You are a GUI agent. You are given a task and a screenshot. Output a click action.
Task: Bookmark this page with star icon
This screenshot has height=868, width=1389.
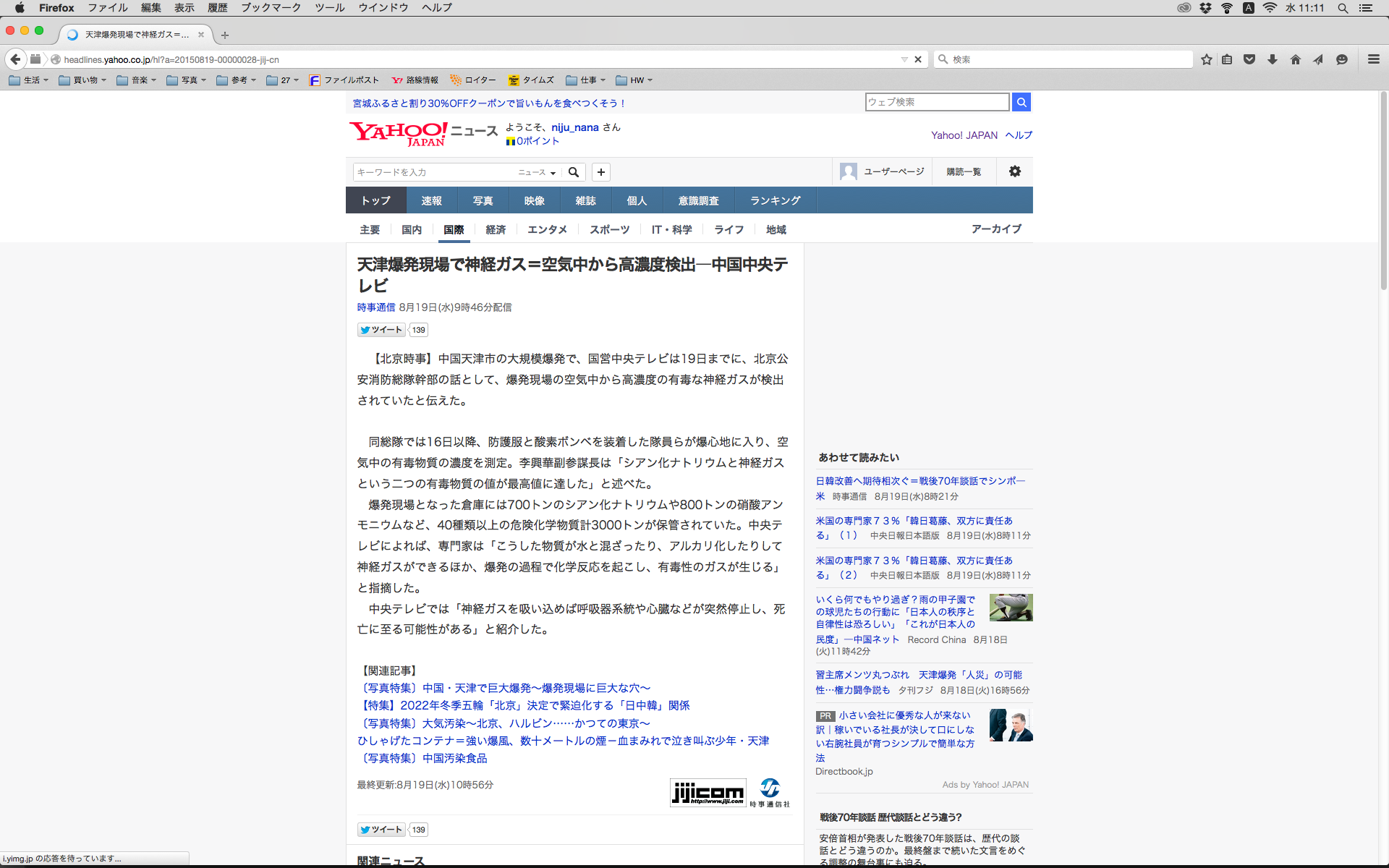(1206, 59)
